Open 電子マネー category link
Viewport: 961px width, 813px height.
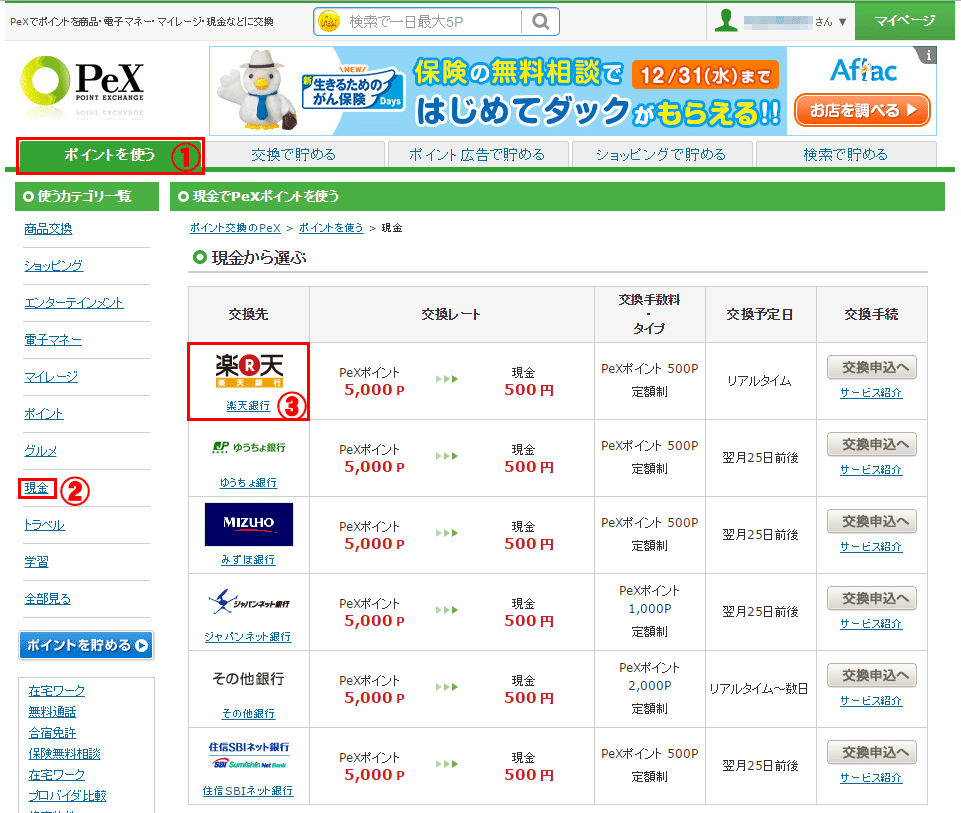(53, 340)
